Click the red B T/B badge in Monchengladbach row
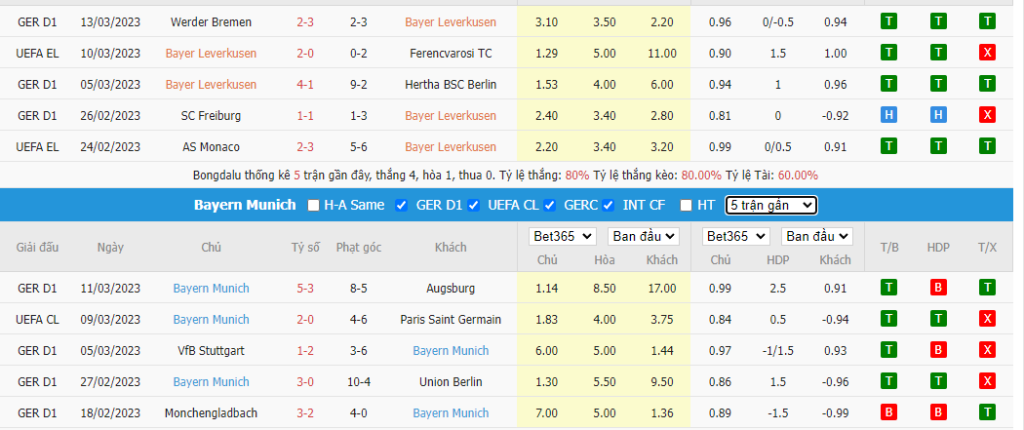 coord(888,412)
